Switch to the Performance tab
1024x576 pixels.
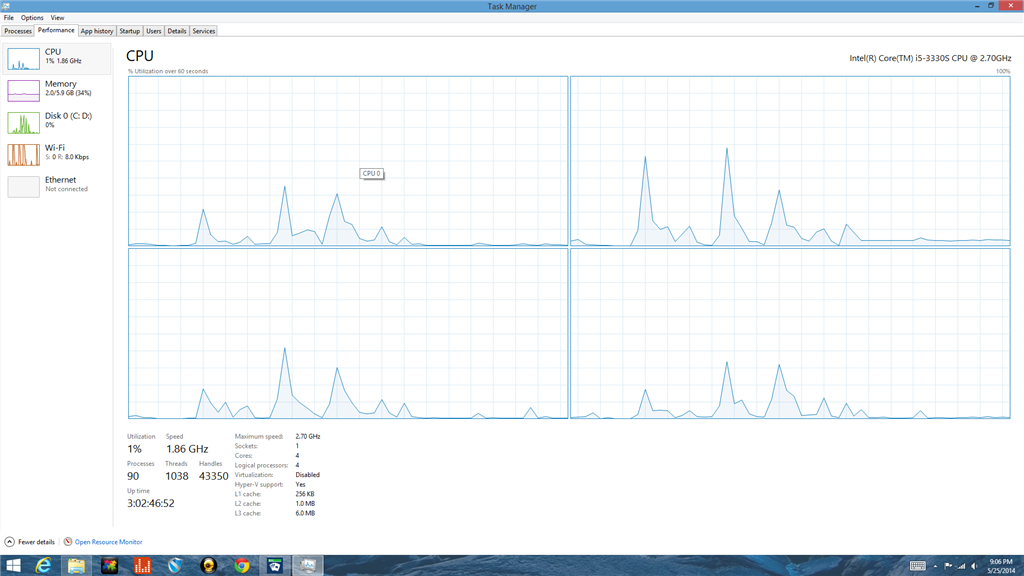click(x=56, y=30)
